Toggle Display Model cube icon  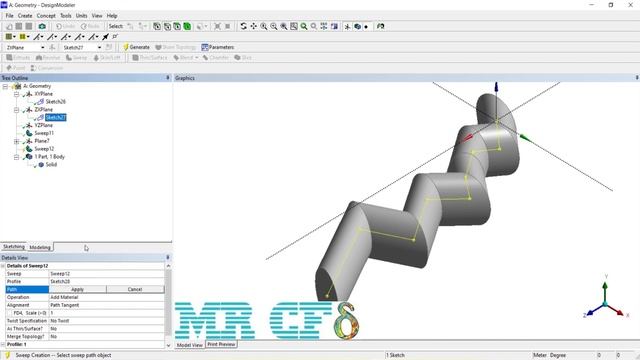[x=358, y=26]
